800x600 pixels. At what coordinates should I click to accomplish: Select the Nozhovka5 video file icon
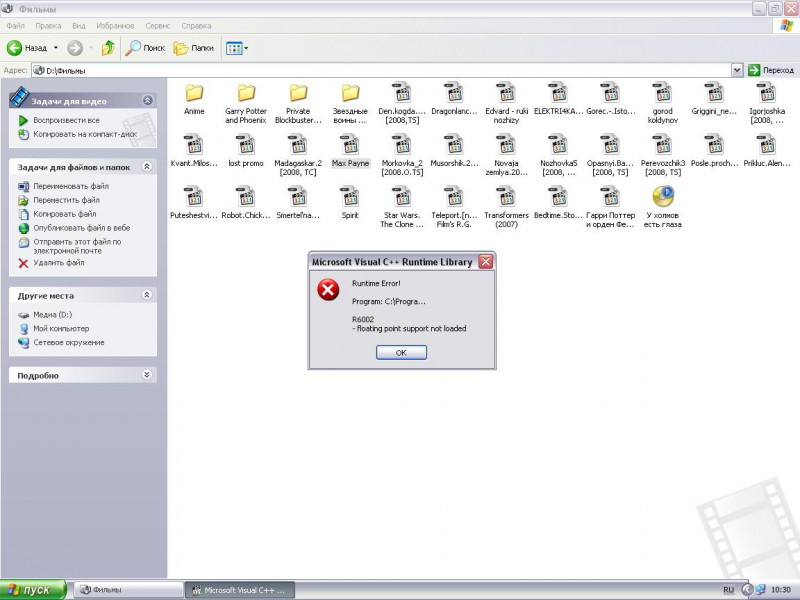tap(558, 144)
